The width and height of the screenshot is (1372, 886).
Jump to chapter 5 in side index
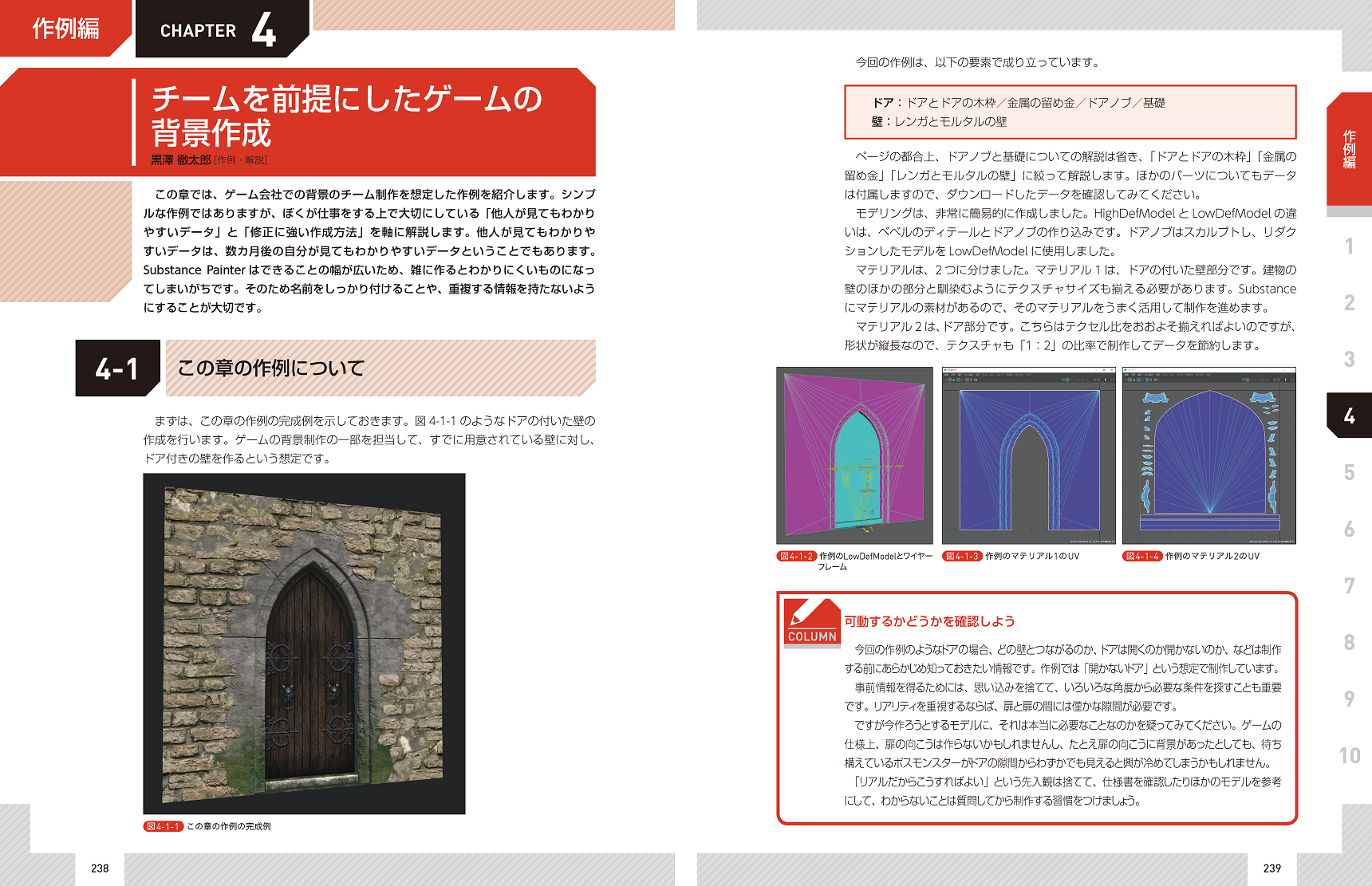pyautogui.click(x=1349, y=473)
